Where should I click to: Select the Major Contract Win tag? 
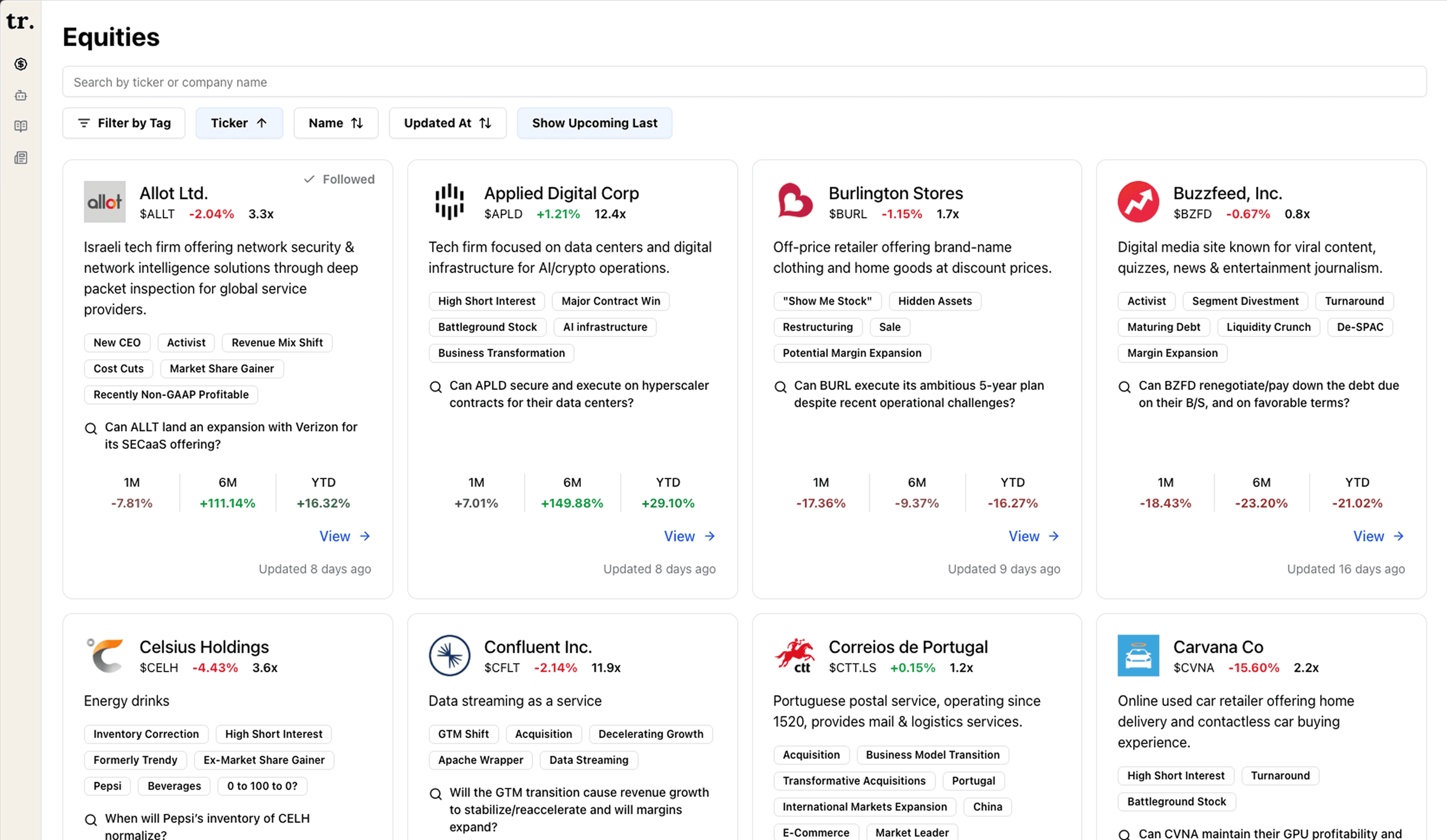pyautogui.click(x=611, y=301)
